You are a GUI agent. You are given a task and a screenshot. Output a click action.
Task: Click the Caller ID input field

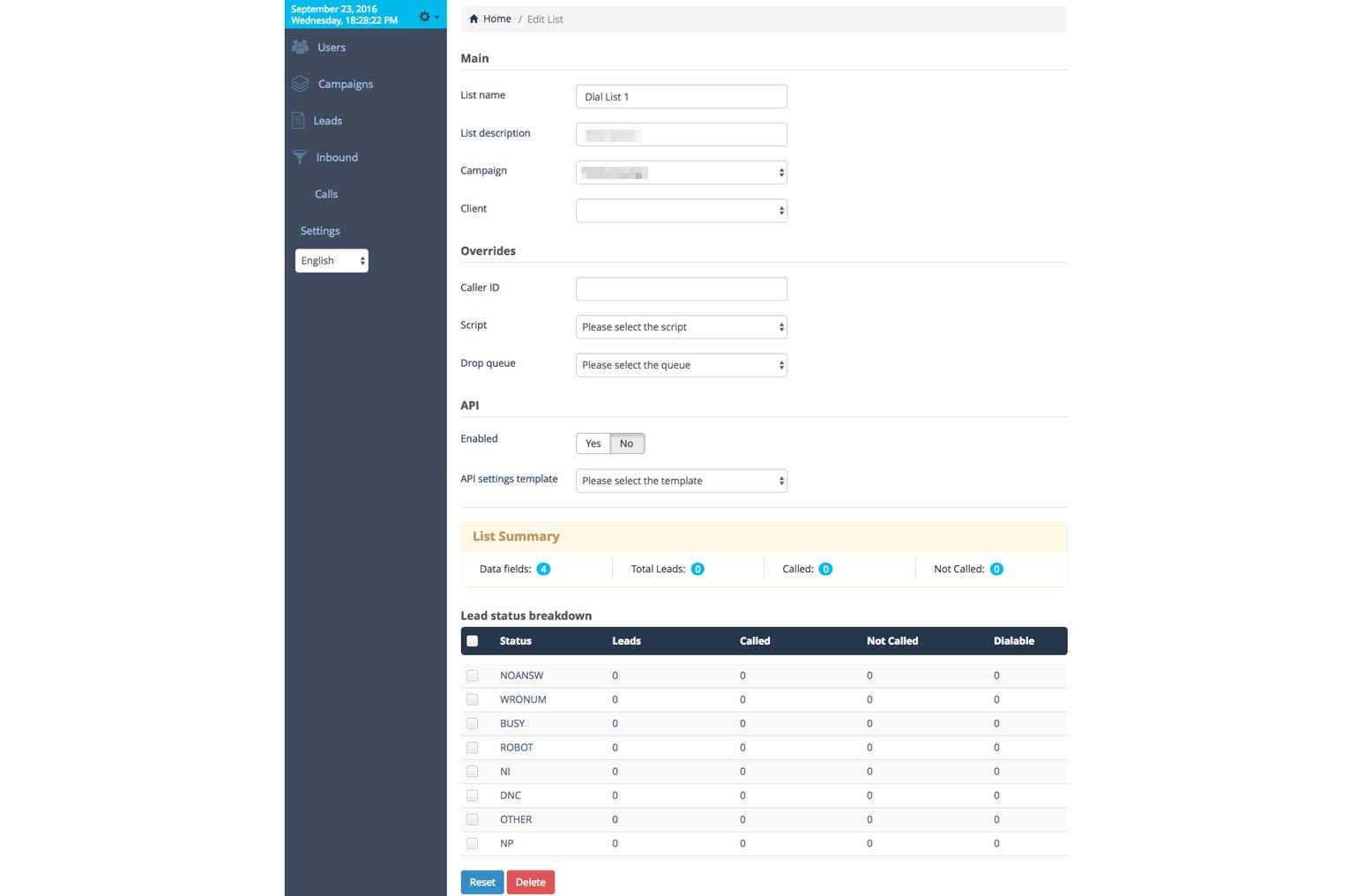[681, 288]
